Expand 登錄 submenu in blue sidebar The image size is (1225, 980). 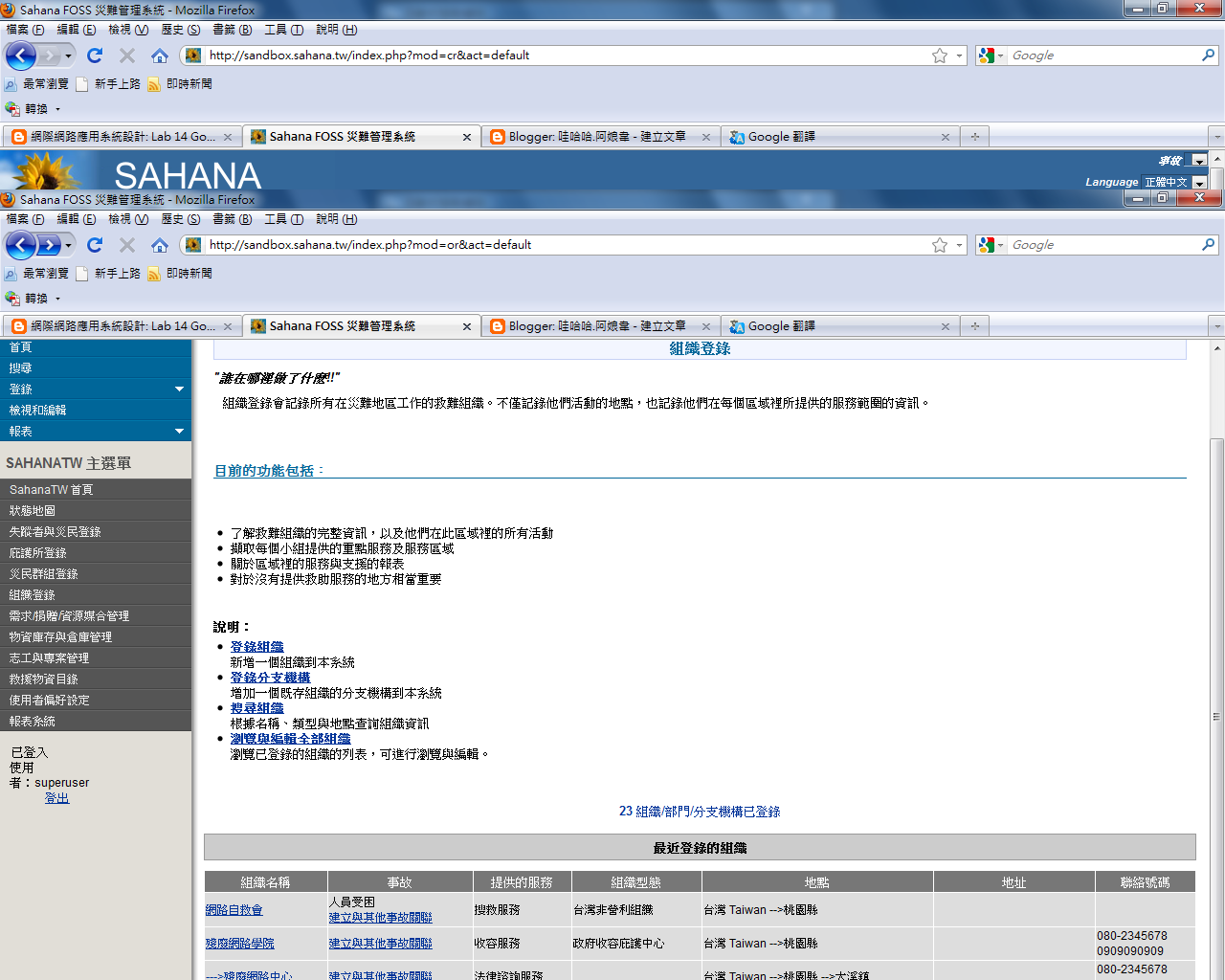179,390
